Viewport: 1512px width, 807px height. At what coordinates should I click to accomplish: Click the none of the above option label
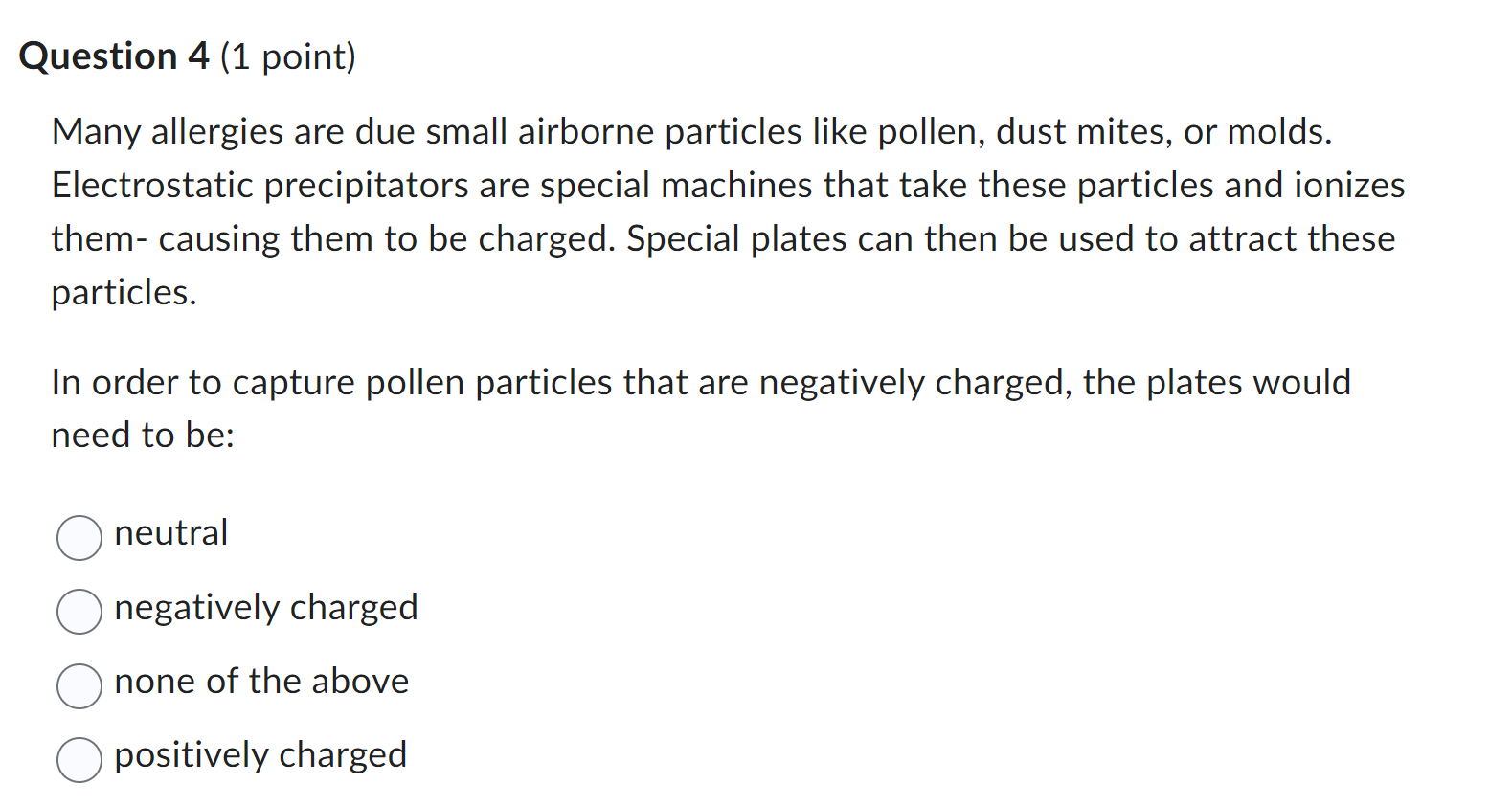coord(260,682)
